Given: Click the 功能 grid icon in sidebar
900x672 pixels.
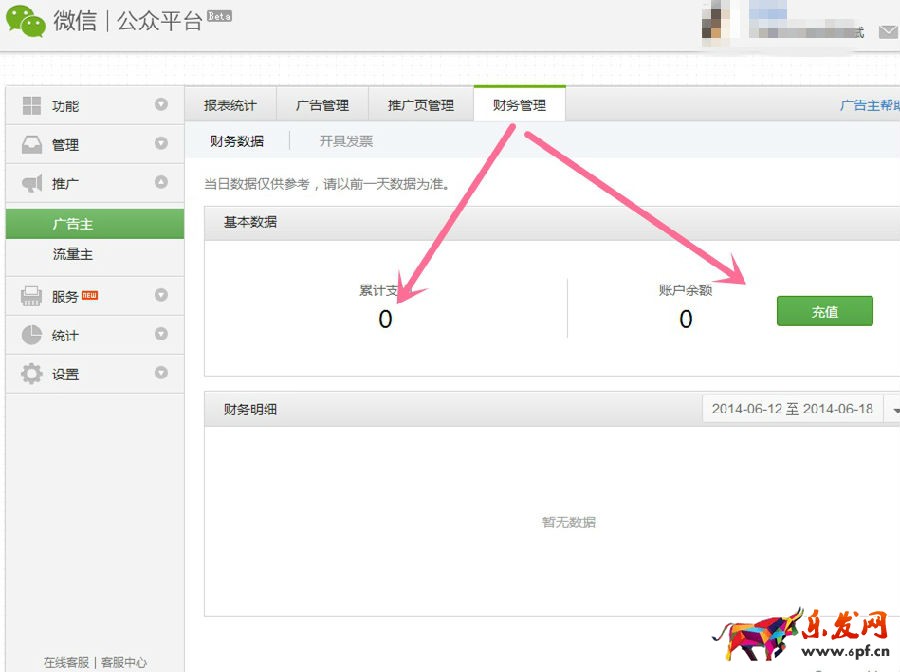Looking at the screenshot, I should click(32, 106).
